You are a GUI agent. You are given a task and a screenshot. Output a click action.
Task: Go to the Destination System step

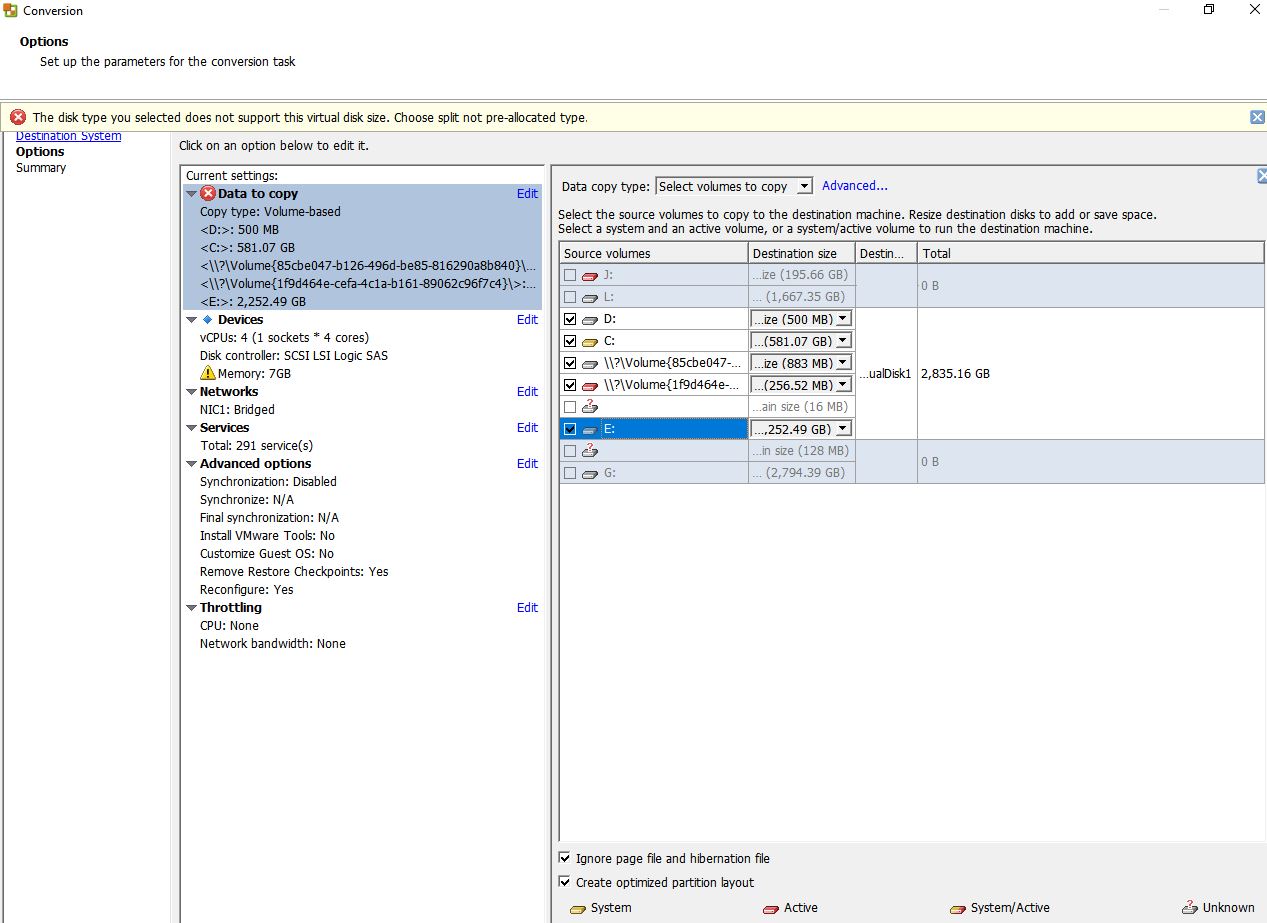(x=68, y=136)
